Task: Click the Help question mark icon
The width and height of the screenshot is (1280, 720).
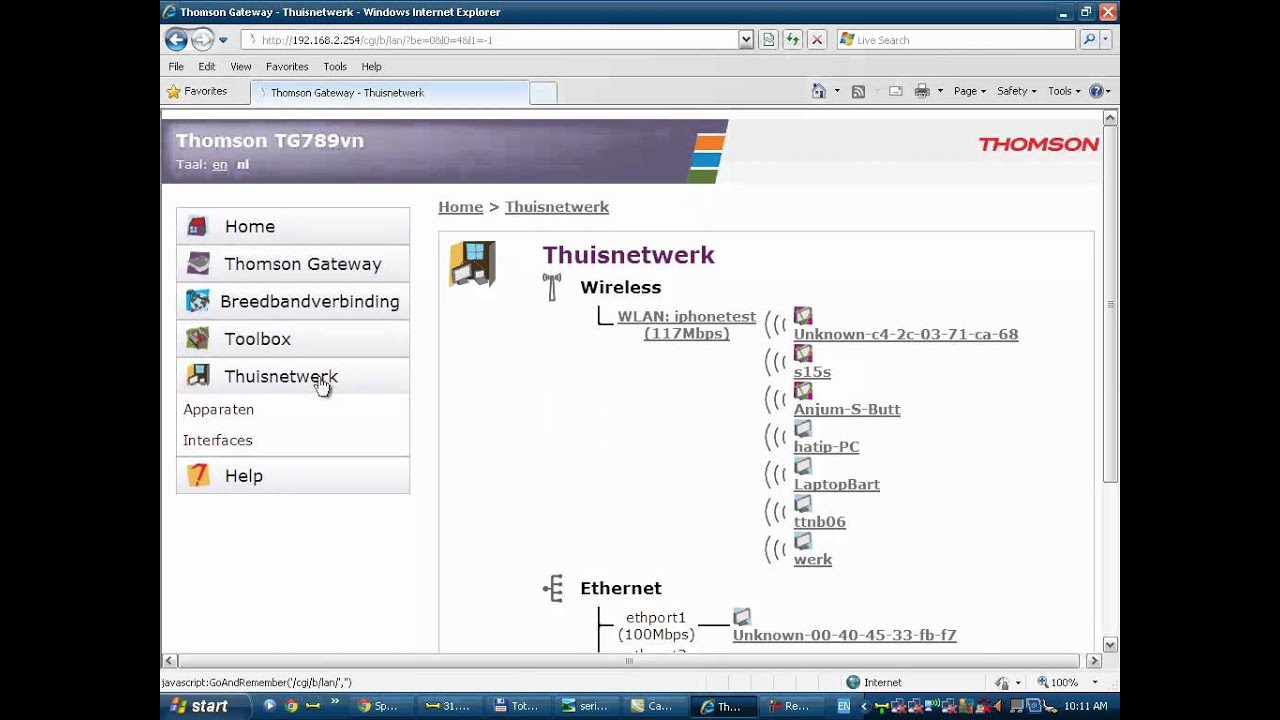Action: tap(198, 476)
